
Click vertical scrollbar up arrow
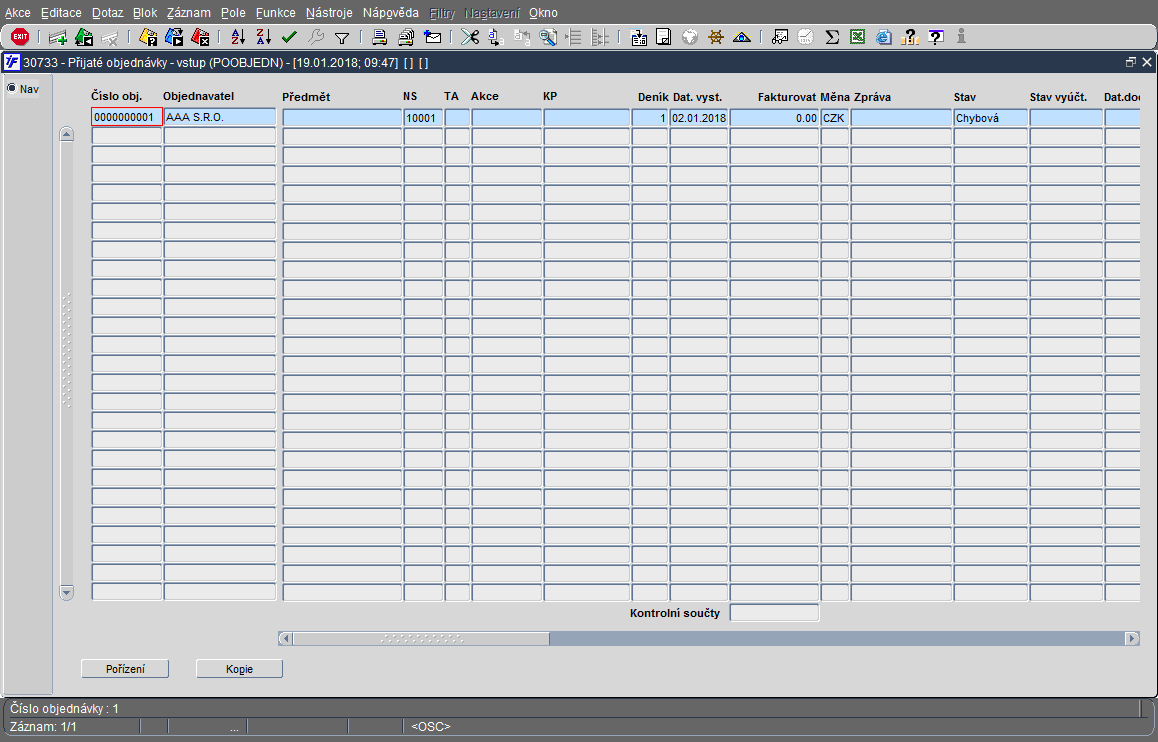click(x=66, y=134)
